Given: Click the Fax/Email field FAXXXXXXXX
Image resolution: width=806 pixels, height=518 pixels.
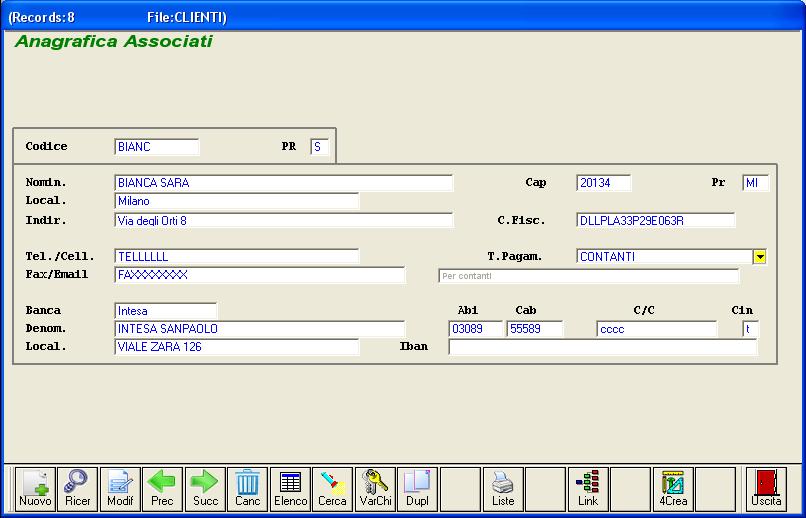Looking at the screenshot, I should pos(260,275).
